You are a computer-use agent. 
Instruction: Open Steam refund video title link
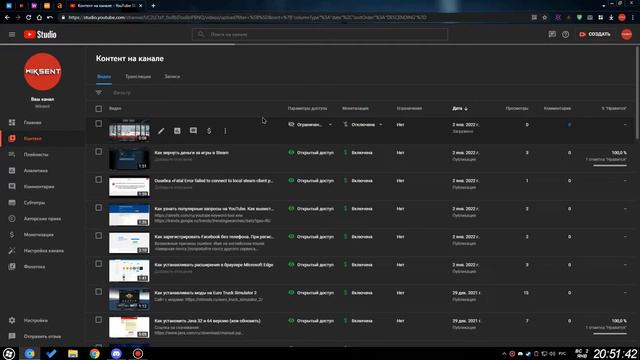click(191, 153)
